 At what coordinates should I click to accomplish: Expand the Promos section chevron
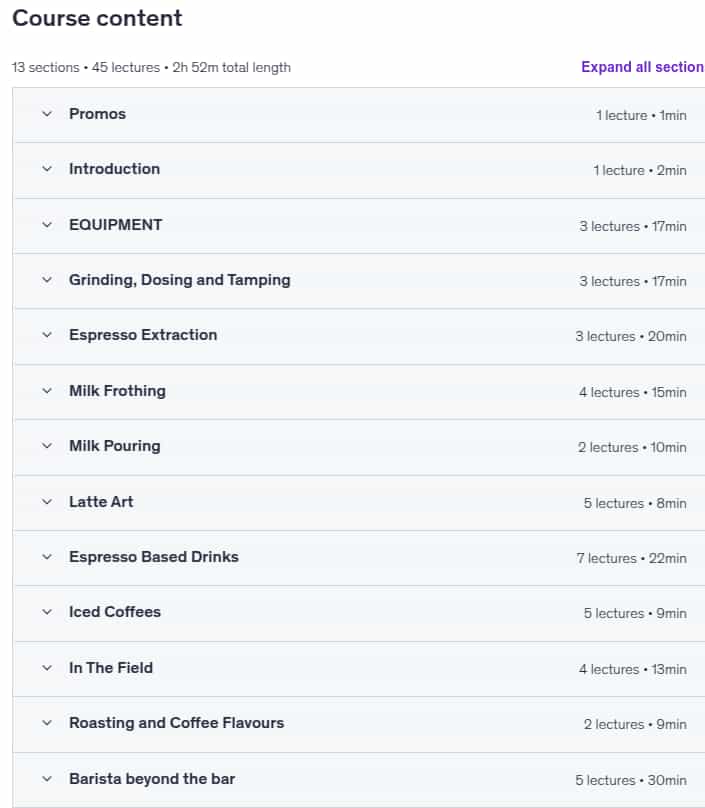(47, 114)
